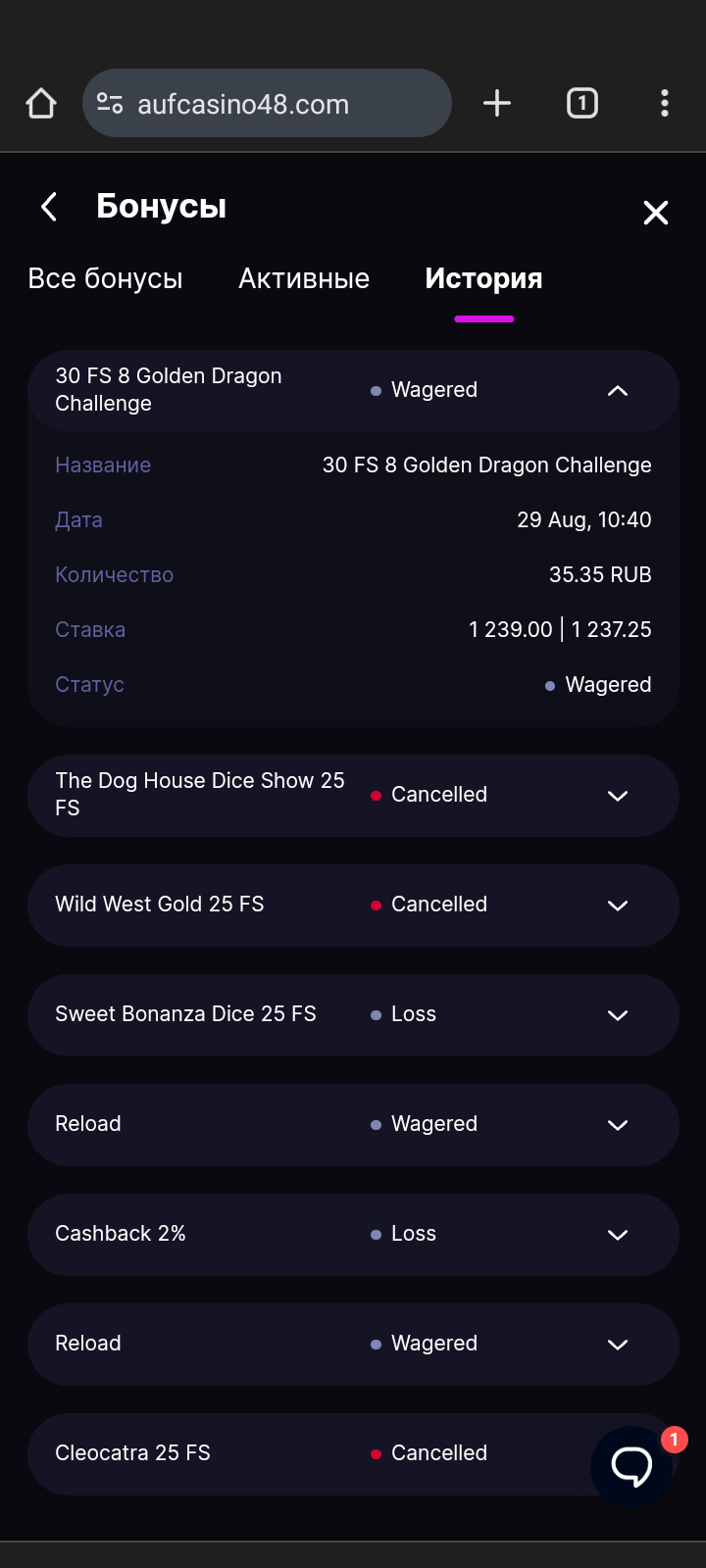Switch to the Активные tab
The width and height of the screenshot is (706, 1568).
point(304,279)
